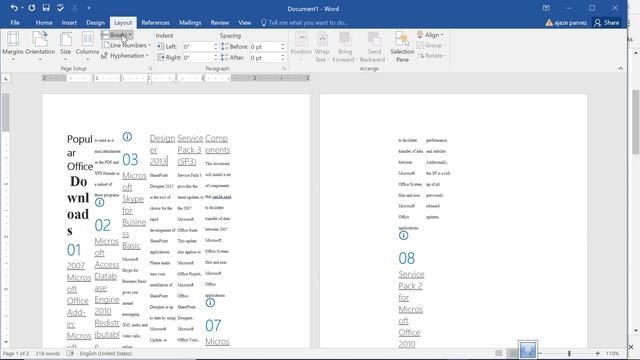Screen dimensions: 640x360
Task: Click the Components hyperlink heading
Action: pyautogui.click(x=217, y=144)
